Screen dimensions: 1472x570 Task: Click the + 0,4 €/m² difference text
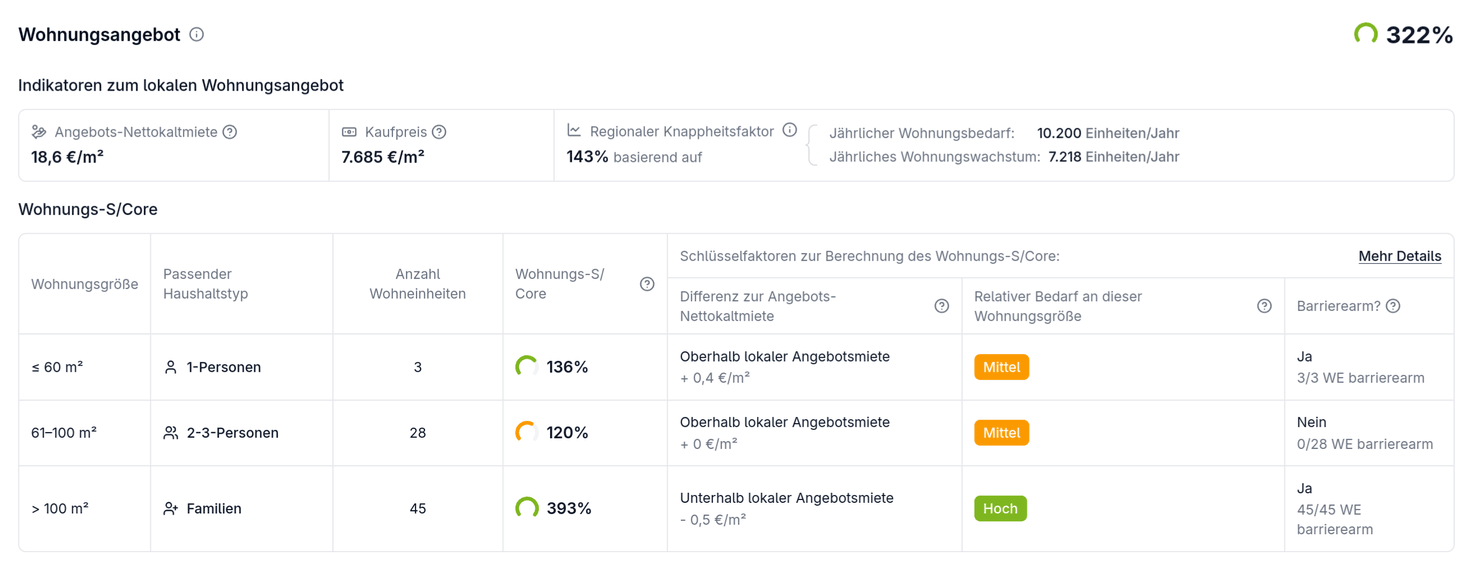click(x=715, y=378)
